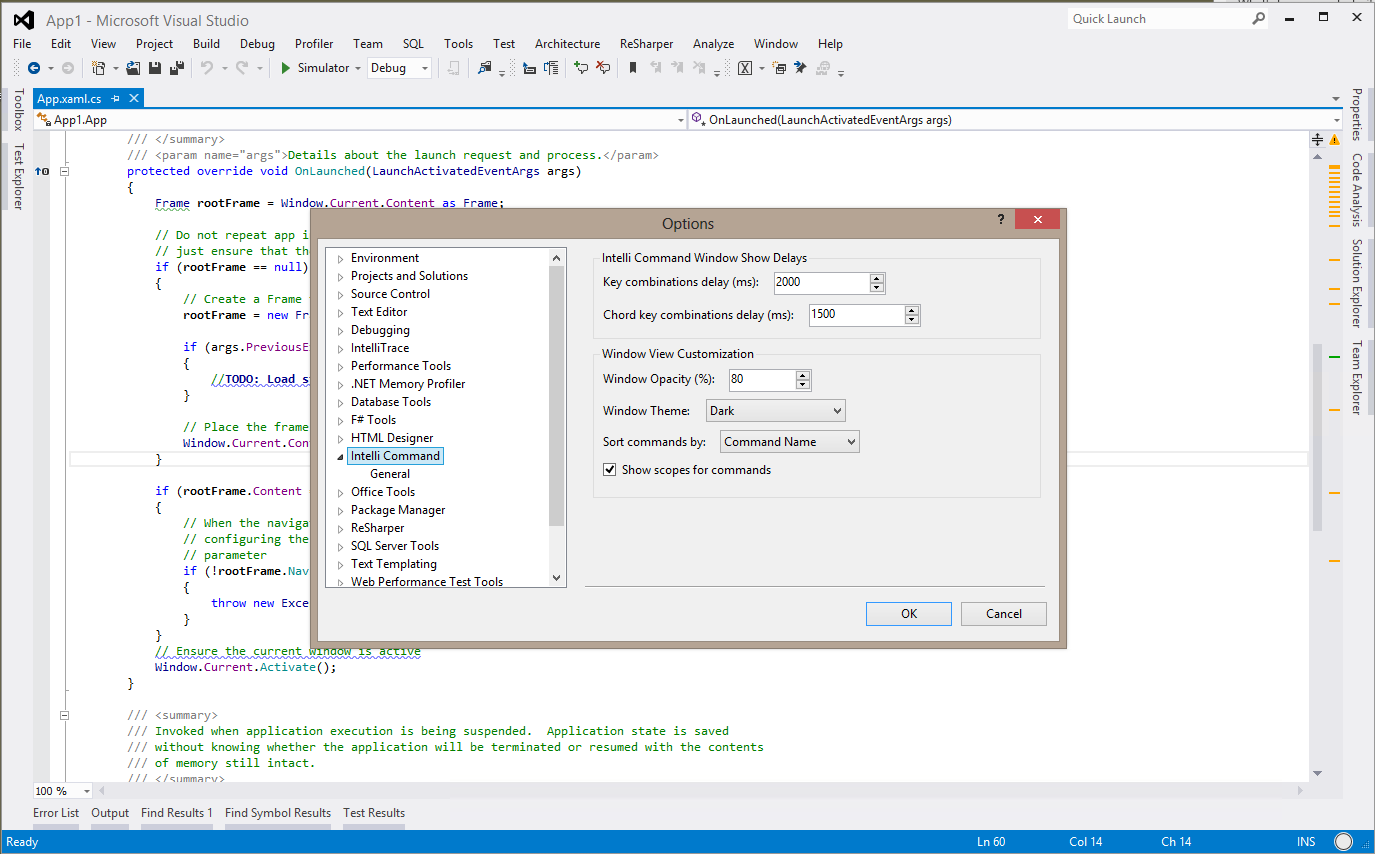Switch to Find Symbol Results tab
This screenshot has width=1375, height=854.
278,813
